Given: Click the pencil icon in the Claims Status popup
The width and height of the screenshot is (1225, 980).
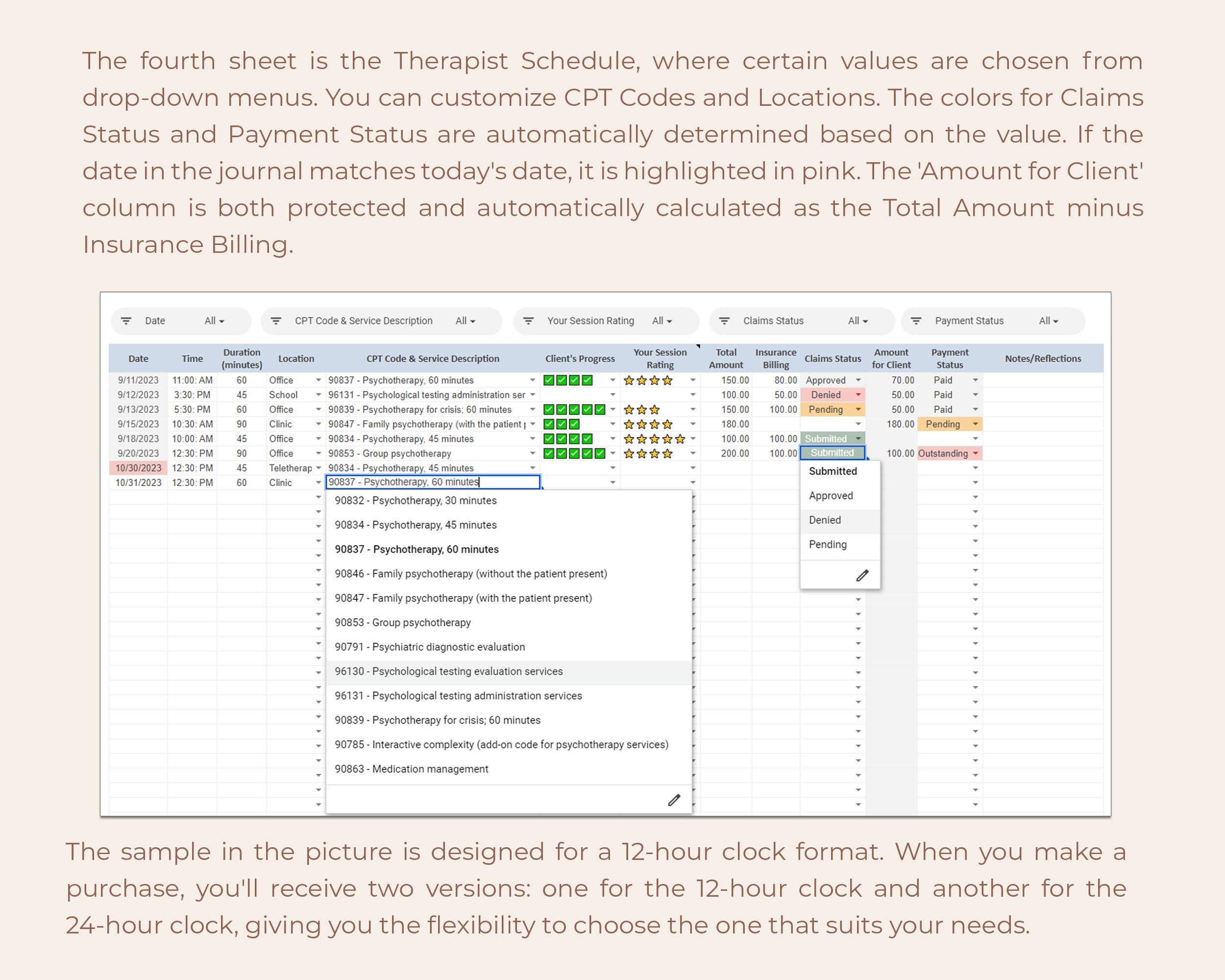Looking at the screenshot, I should [x=862, y=575].
